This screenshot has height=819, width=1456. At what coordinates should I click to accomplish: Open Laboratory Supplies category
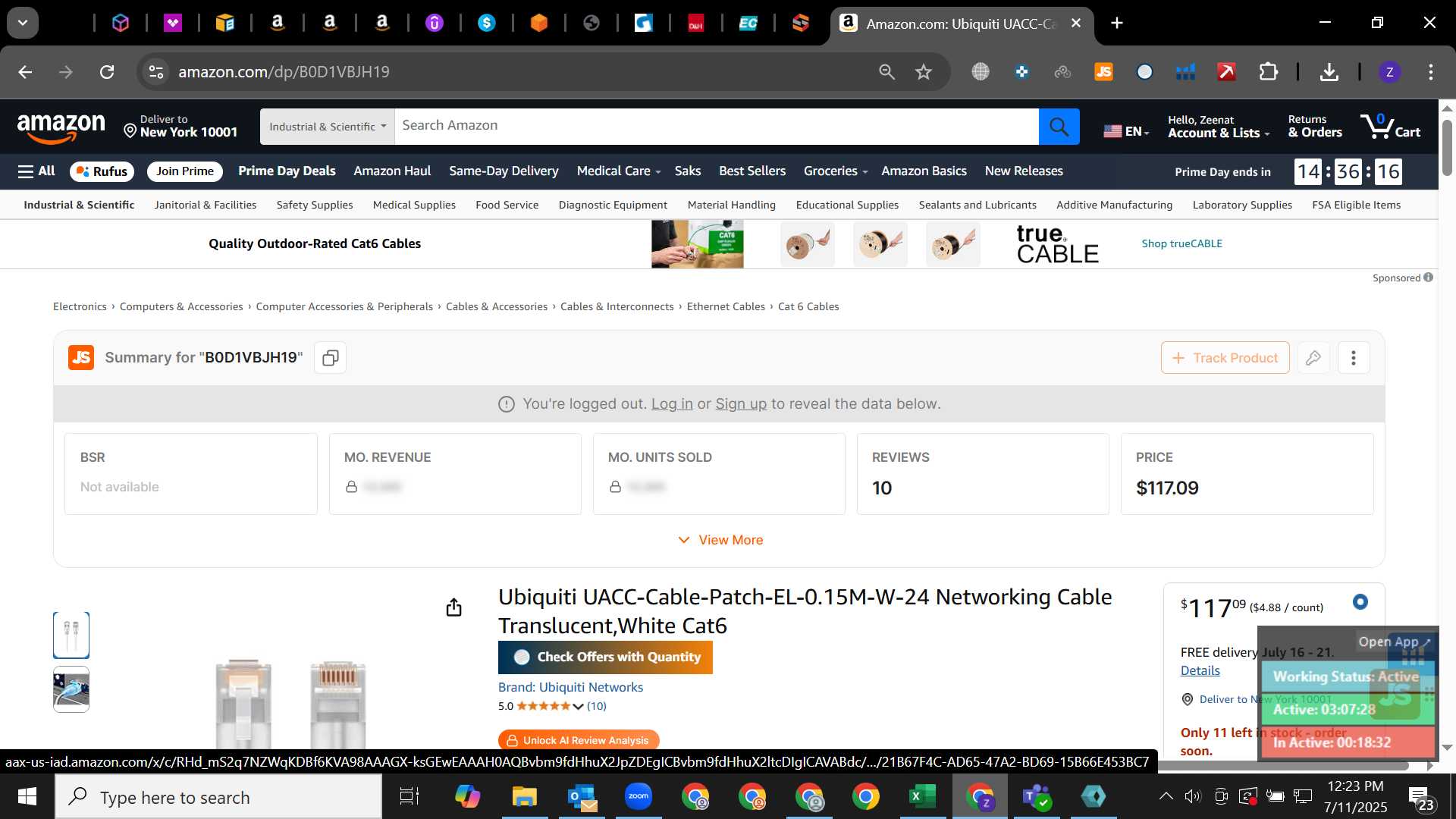pos(1242,205)
